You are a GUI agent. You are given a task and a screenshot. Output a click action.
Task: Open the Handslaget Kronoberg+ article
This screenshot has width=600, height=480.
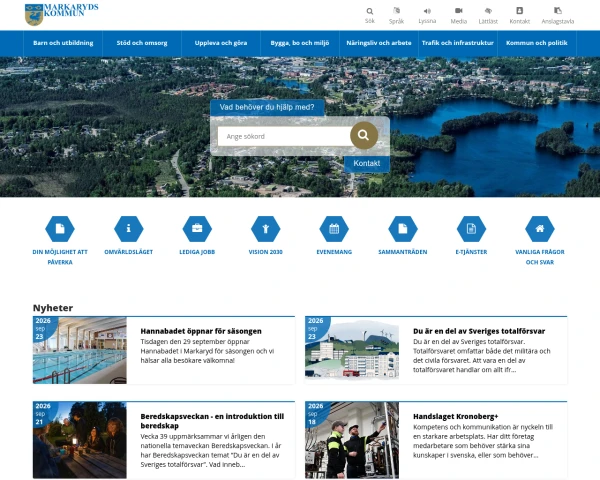tap(455, 416)
